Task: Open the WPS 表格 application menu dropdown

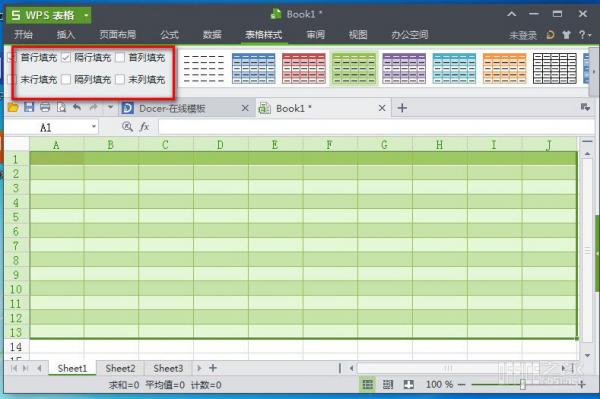Action: click(86, 15)
